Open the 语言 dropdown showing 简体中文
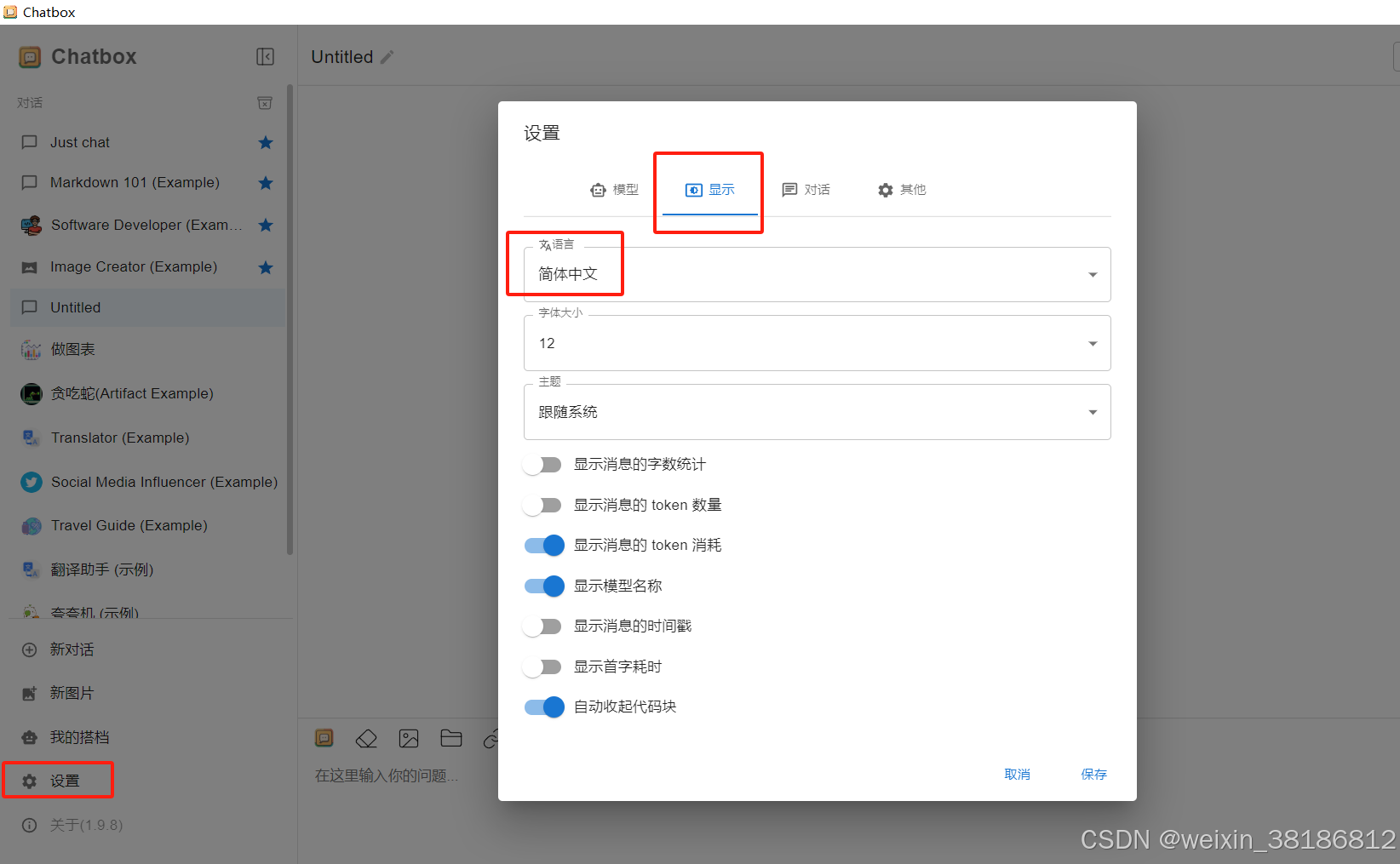The image size is (1400, 864). tap(817, 274)
